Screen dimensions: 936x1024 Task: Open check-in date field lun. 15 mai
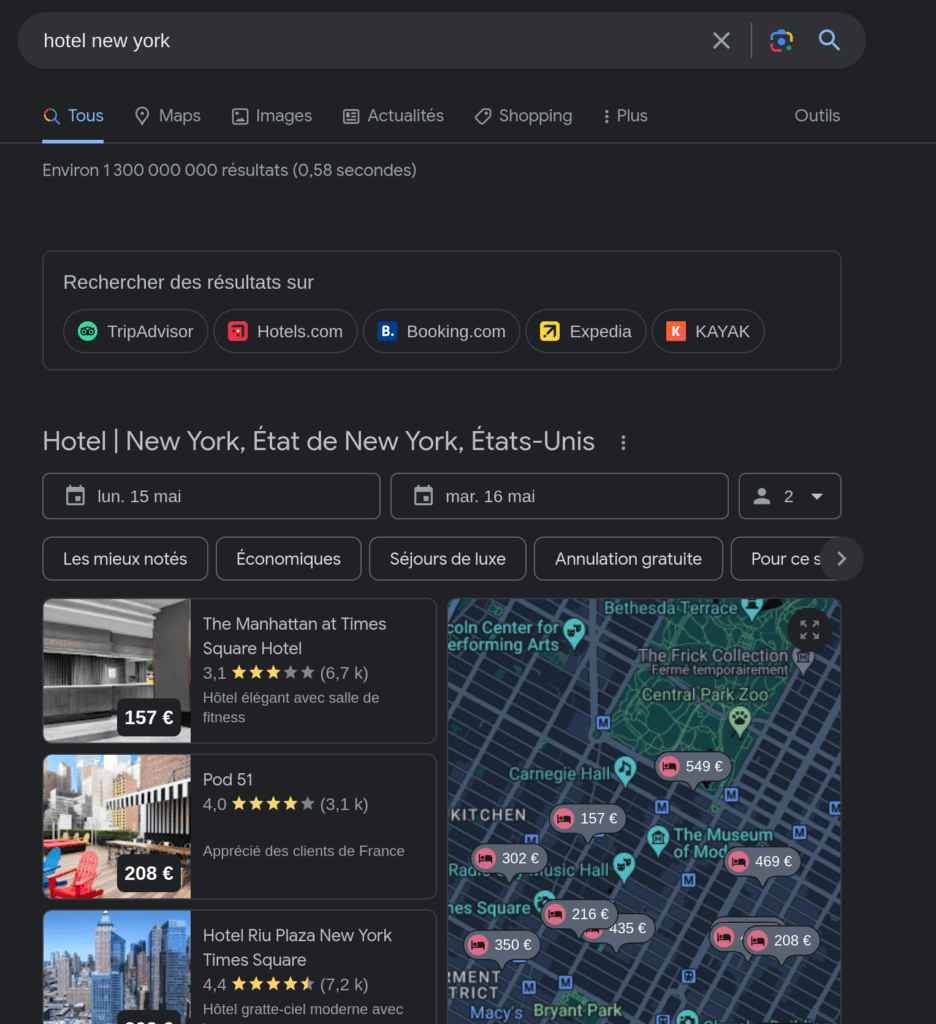[211, 496]
